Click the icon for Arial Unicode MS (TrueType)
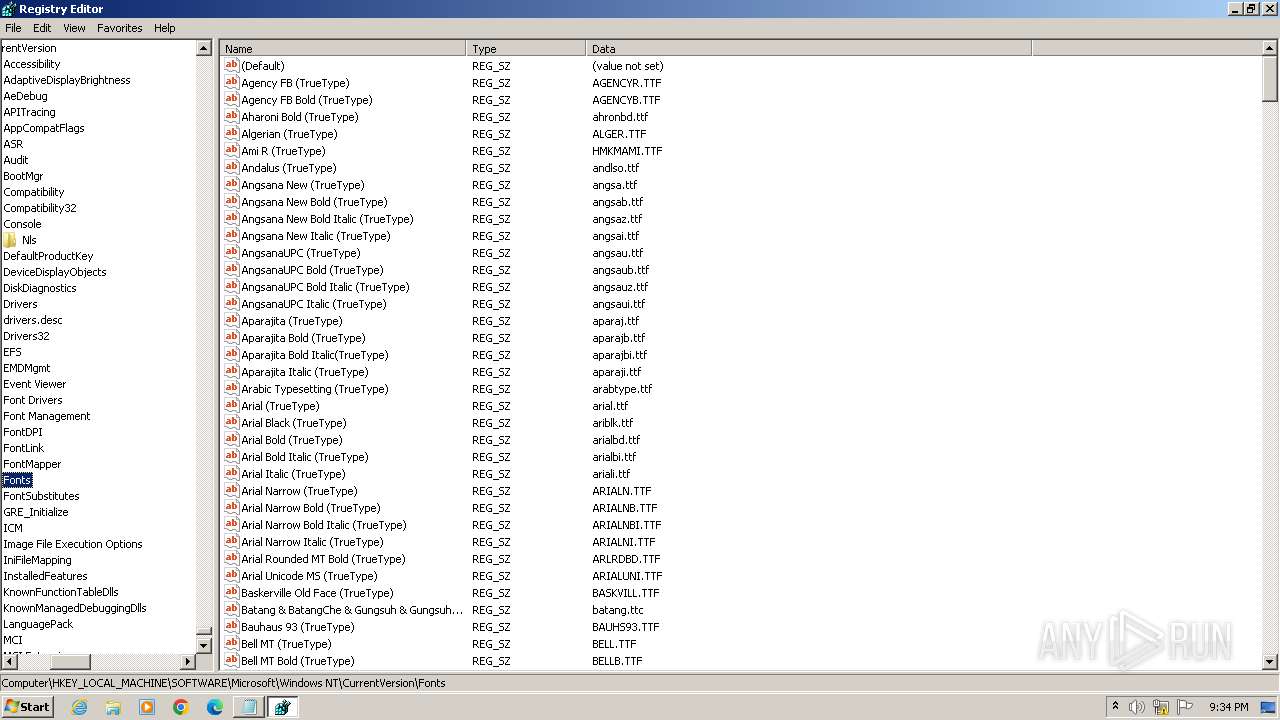Image resolution: width=1280 pixels, height=720 pixels. coord(231,576)
